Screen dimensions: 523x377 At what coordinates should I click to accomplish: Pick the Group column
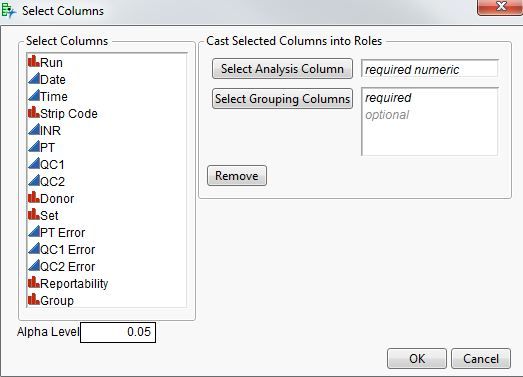tap(107, 300)
